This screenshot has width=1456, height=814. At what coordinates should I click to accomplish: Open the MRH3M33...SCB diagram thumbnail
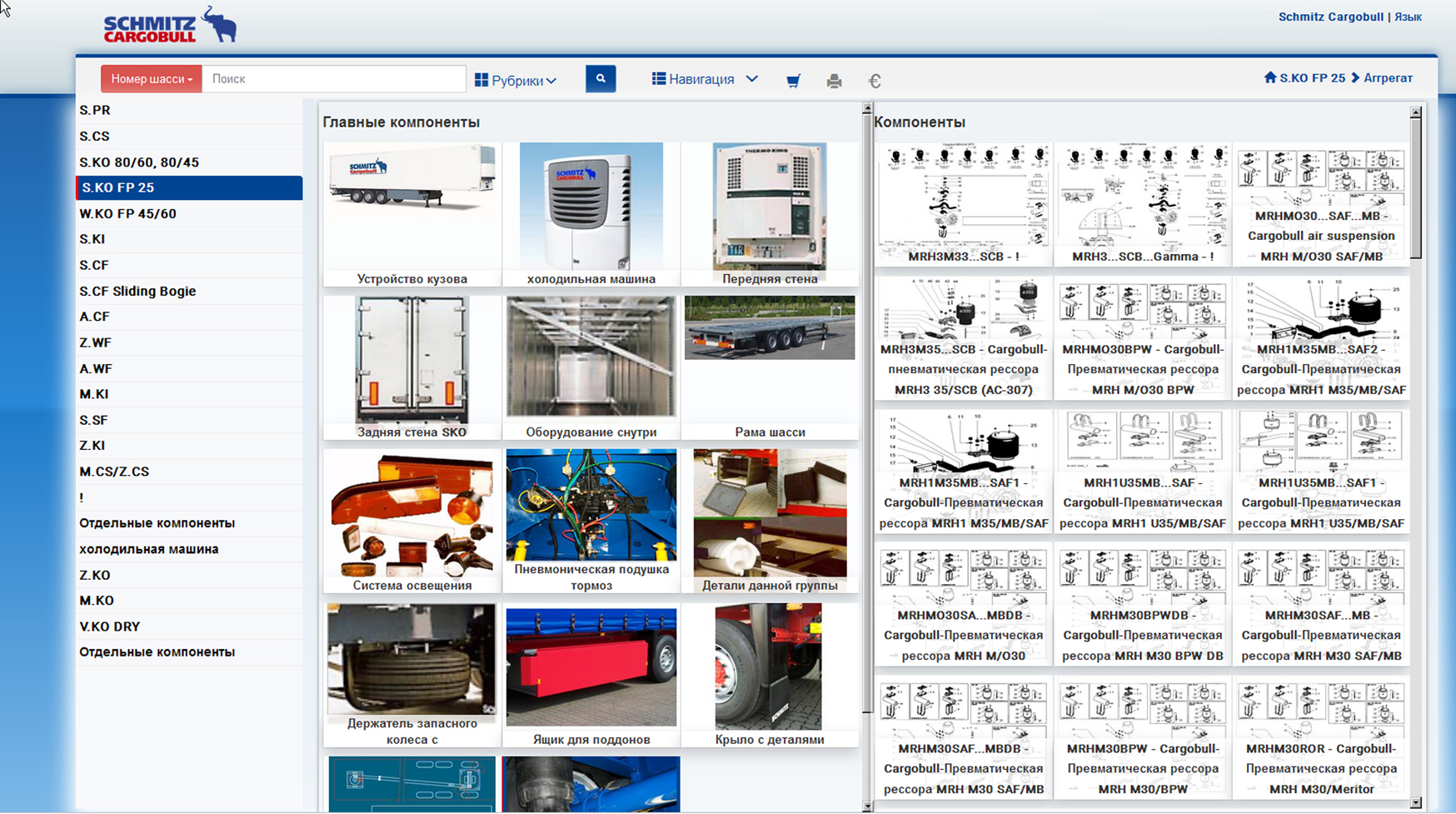(963, 204)
